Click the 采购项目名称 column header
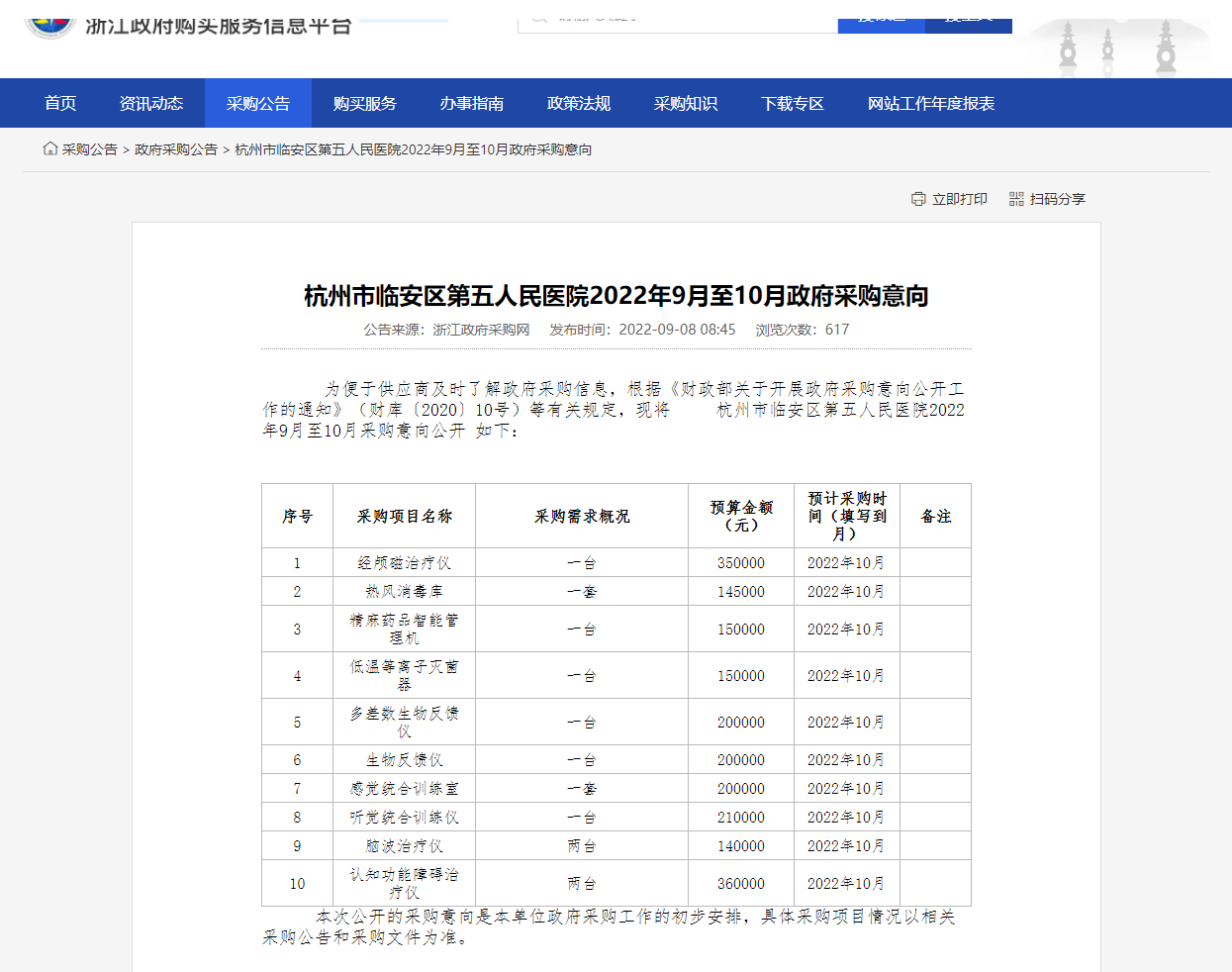The width and height of the screenshot is (1232, 972). click(405, 516)
